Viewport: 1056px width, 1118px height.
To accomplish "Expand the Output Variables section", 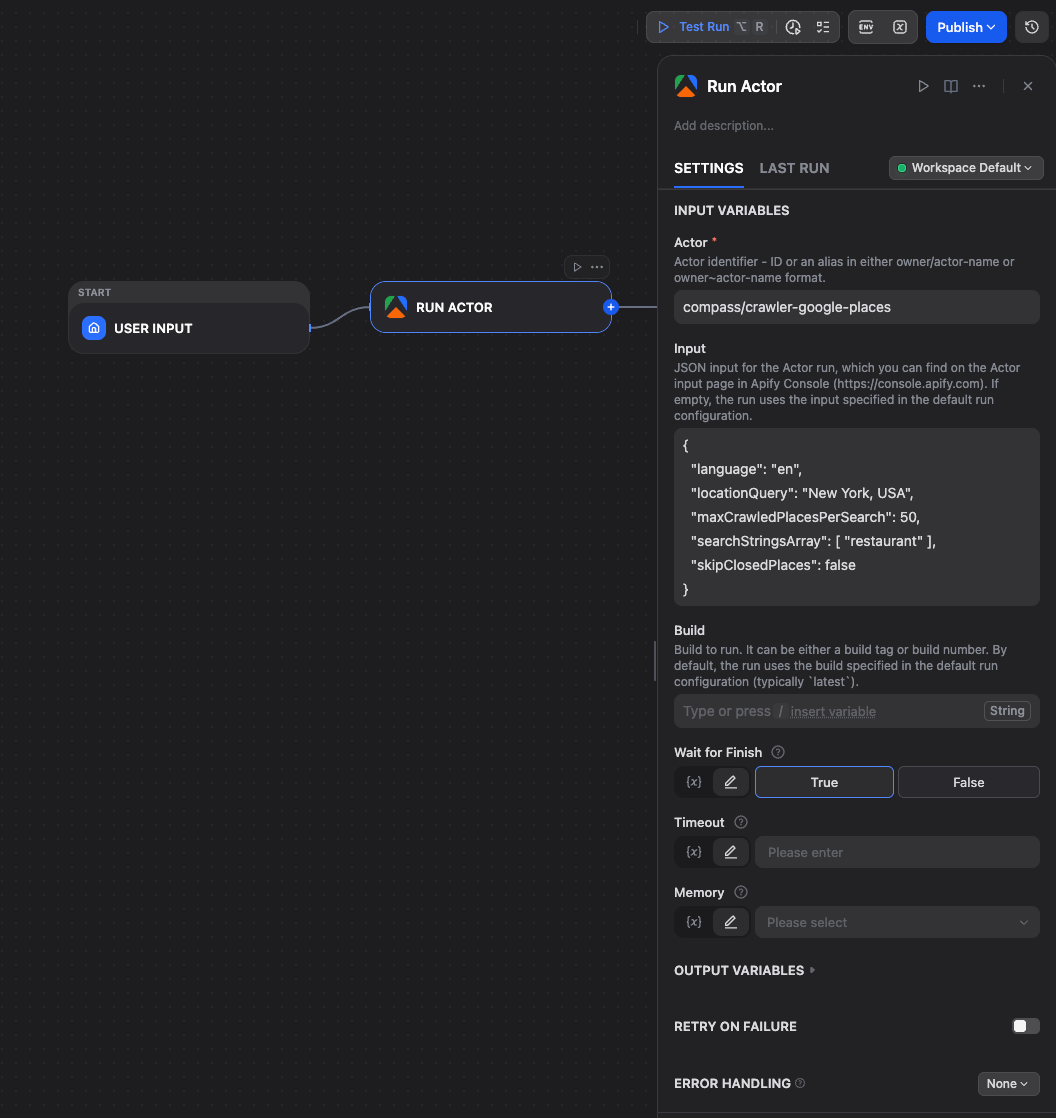I will coord(744,970).
